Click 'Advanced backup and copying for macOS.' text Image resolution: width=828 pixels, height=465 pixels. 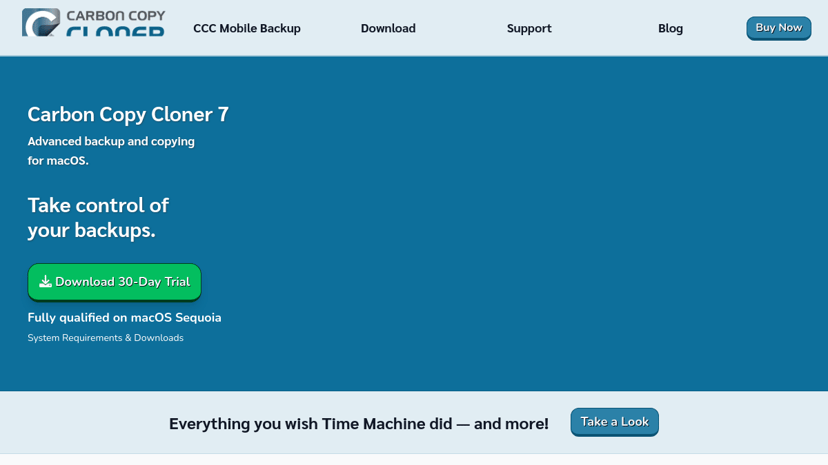(111, 151)
